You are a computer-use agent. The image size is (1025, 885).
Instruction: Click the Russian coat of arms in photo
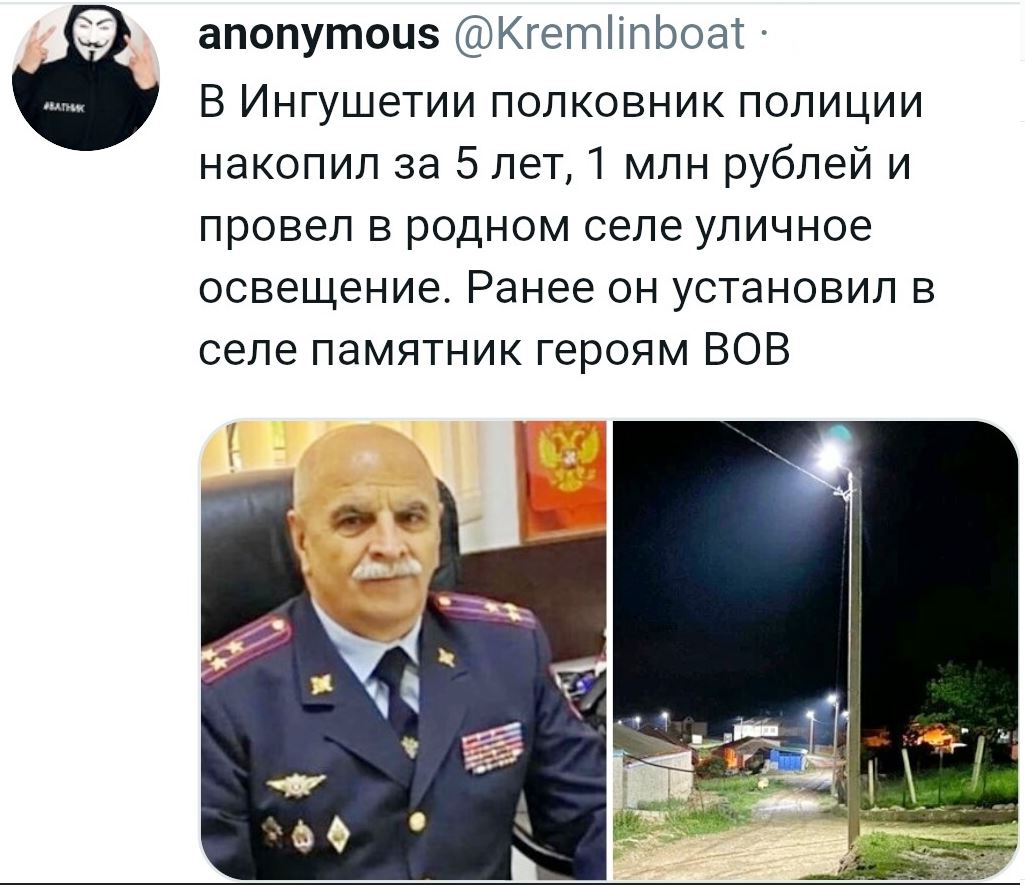[x=567, y=459]
